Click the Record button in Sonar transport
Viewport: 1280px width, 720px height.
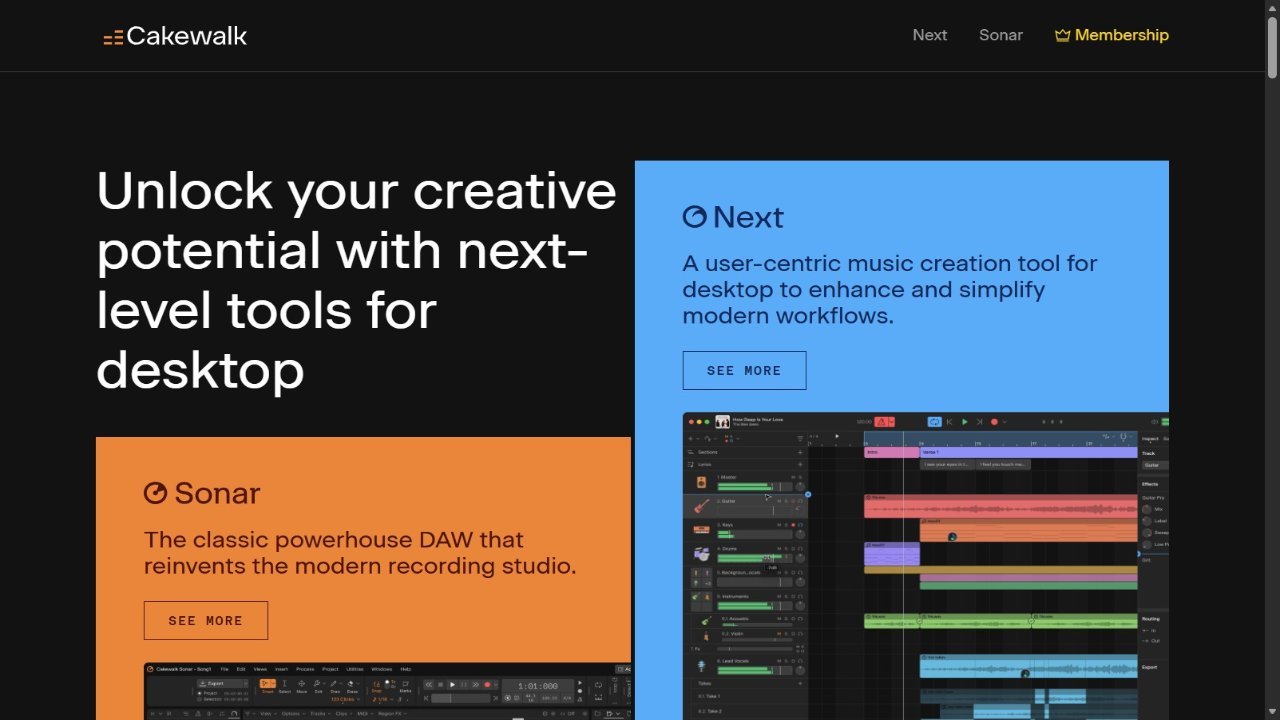point(487,685)
